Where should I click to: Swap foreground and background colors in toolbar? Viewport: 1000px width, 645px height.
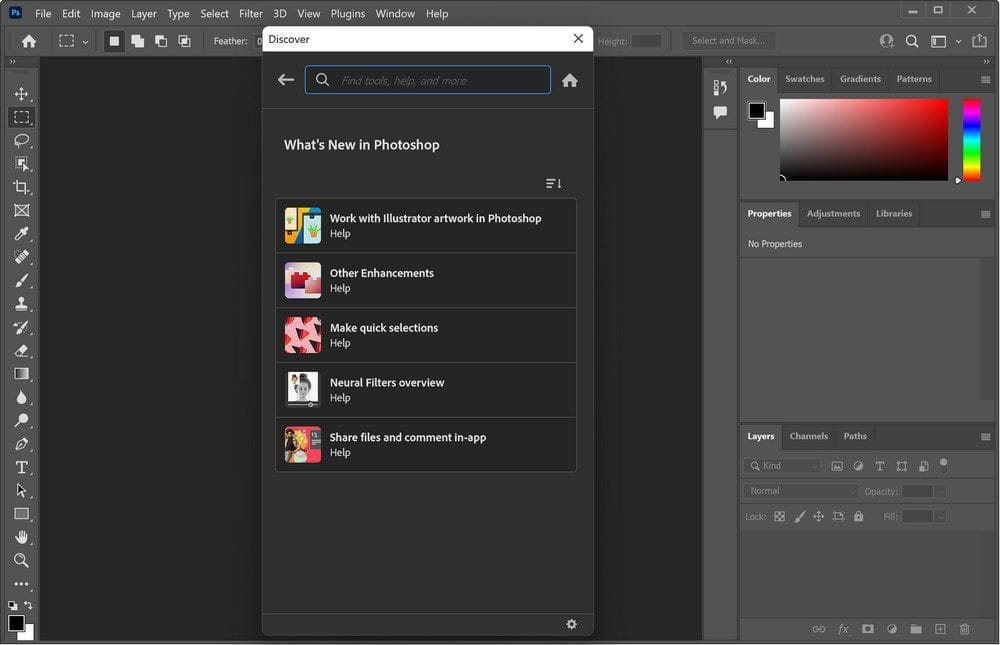(29, 605)
